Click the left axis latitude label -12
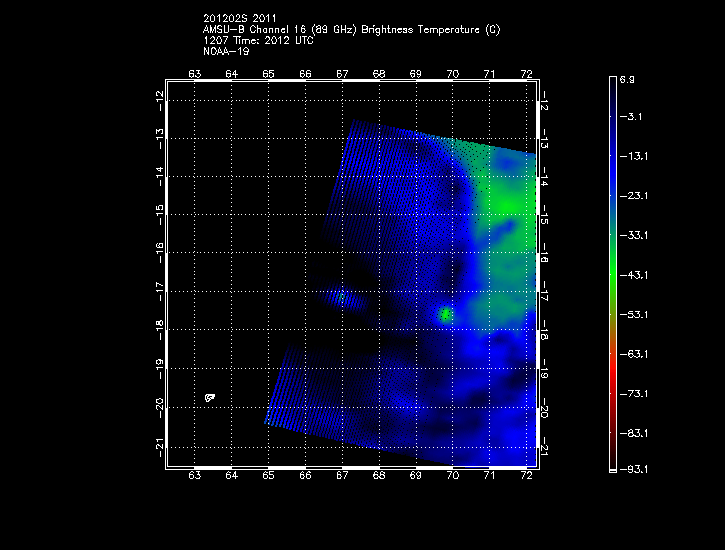 tap(159, 100)
